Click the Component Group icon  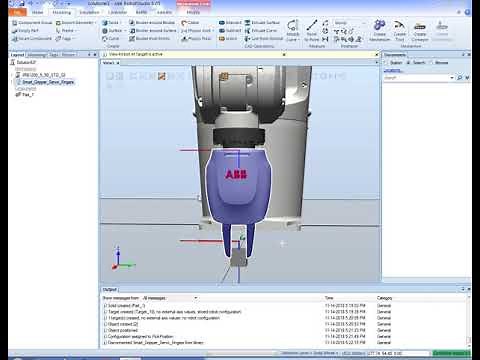pos(15,23)
